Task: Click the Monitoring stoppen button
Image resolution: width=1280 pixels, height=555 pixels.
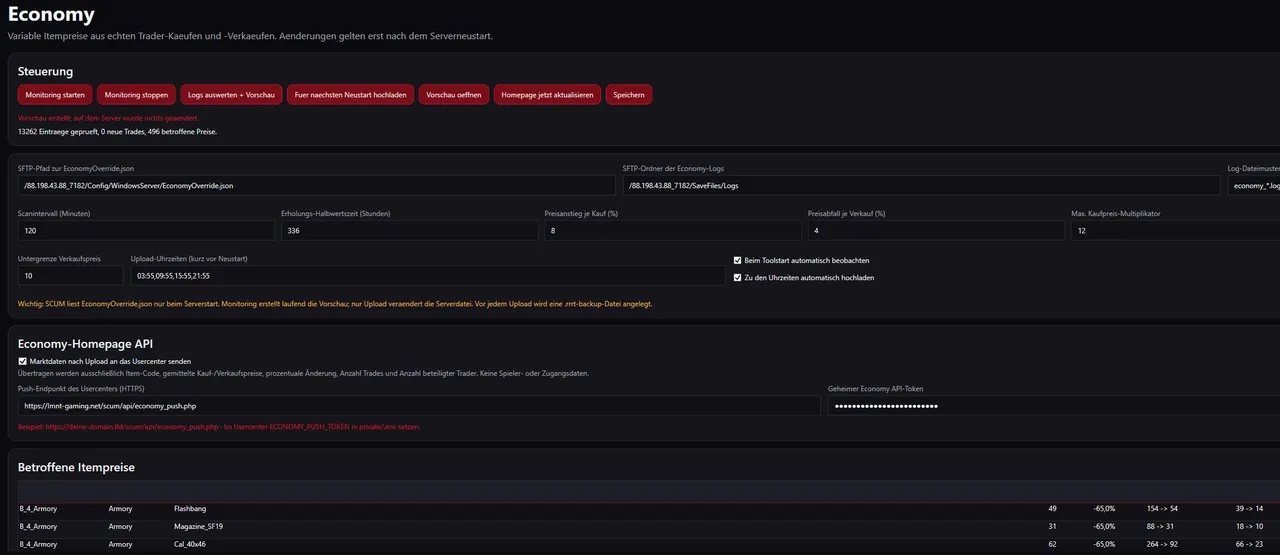Action: [138, 94]
